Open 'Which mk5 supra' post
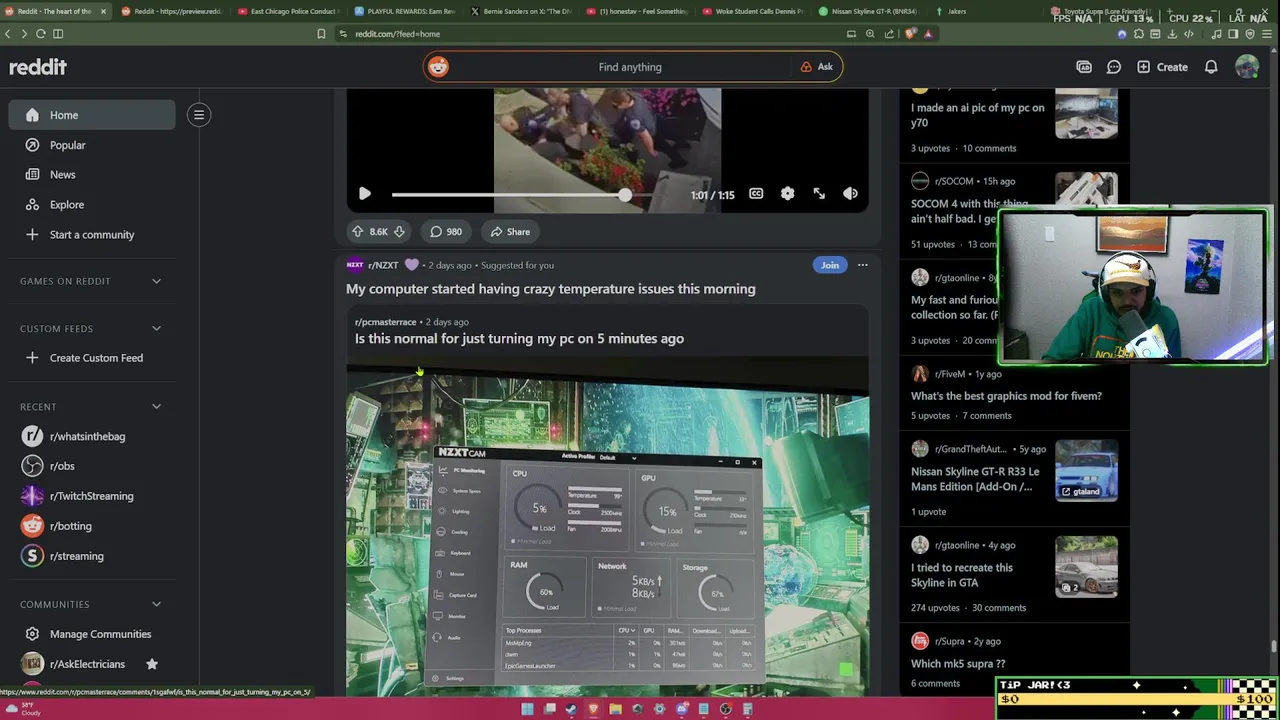The height and width of the screenshot is (720, 1280). pyautogui.click(x=958, y=664)
